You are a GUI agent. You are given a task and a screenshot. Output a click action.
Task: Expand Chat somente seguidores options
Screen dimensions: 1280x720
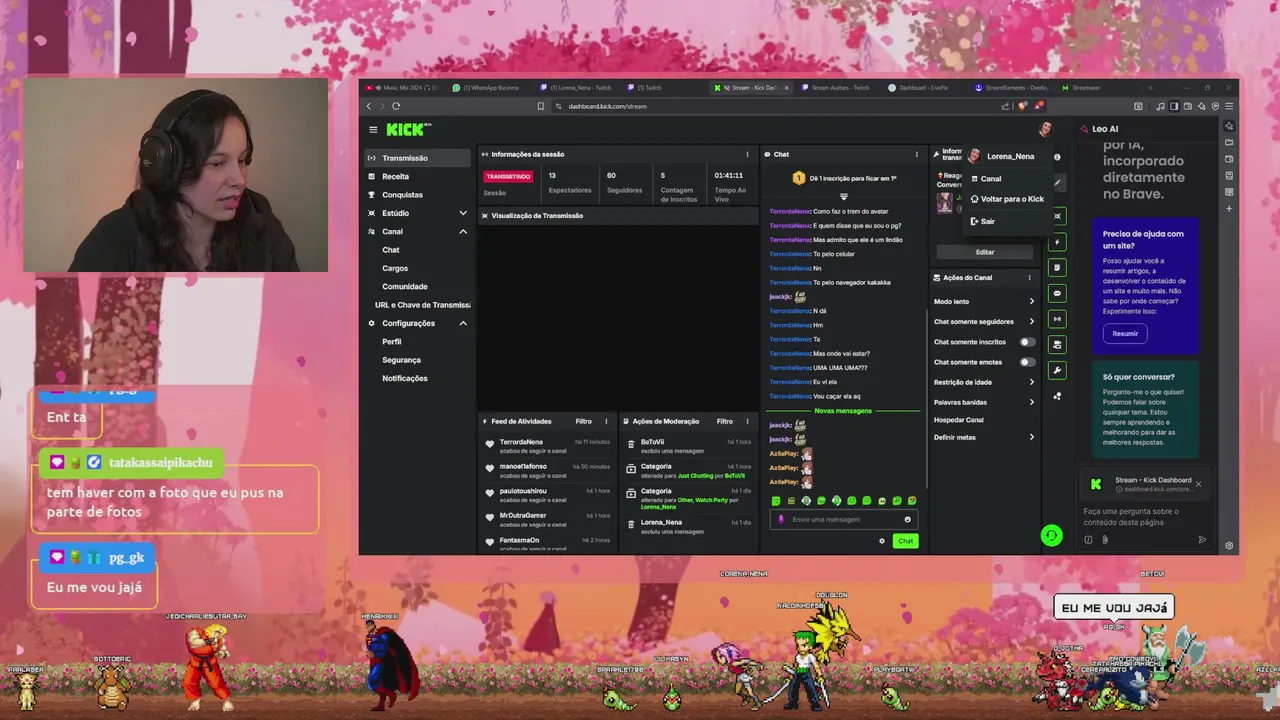point(1032,322)
